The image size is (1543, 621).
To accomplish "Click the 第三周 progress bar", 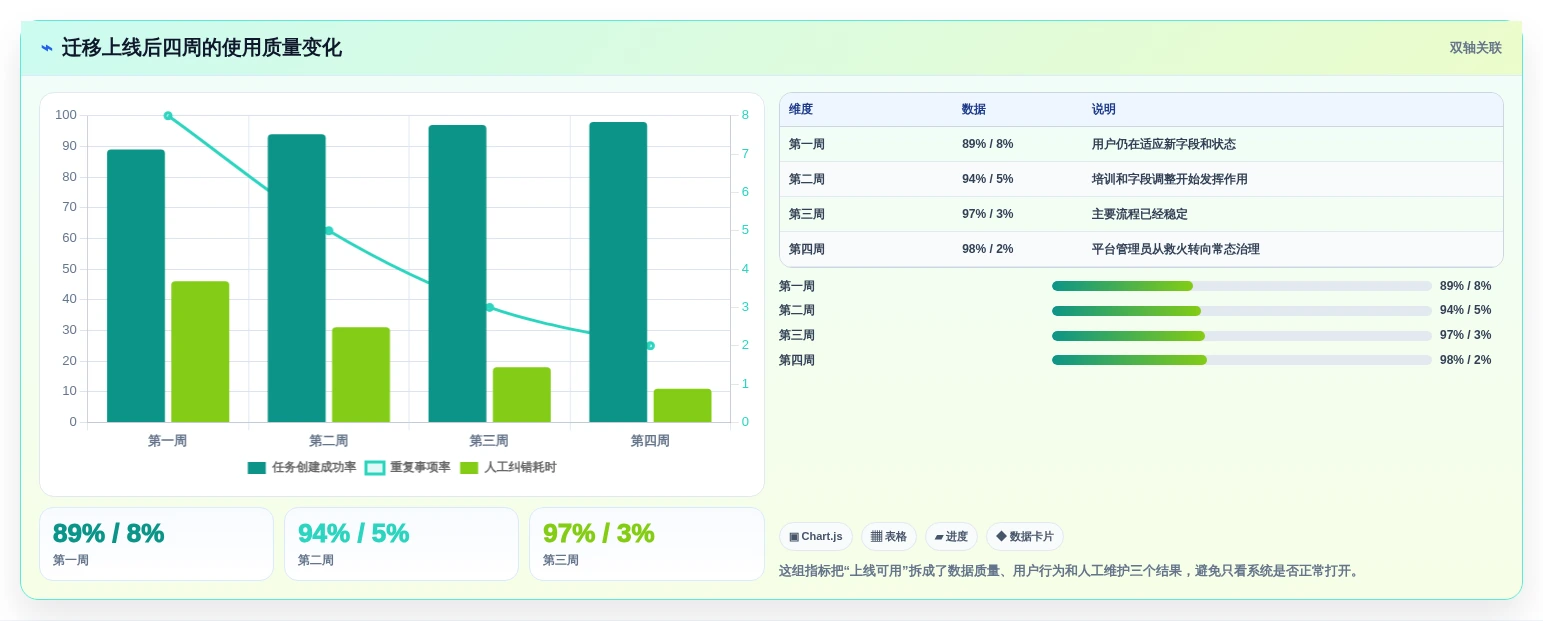I will click(x=1242, y=336).
